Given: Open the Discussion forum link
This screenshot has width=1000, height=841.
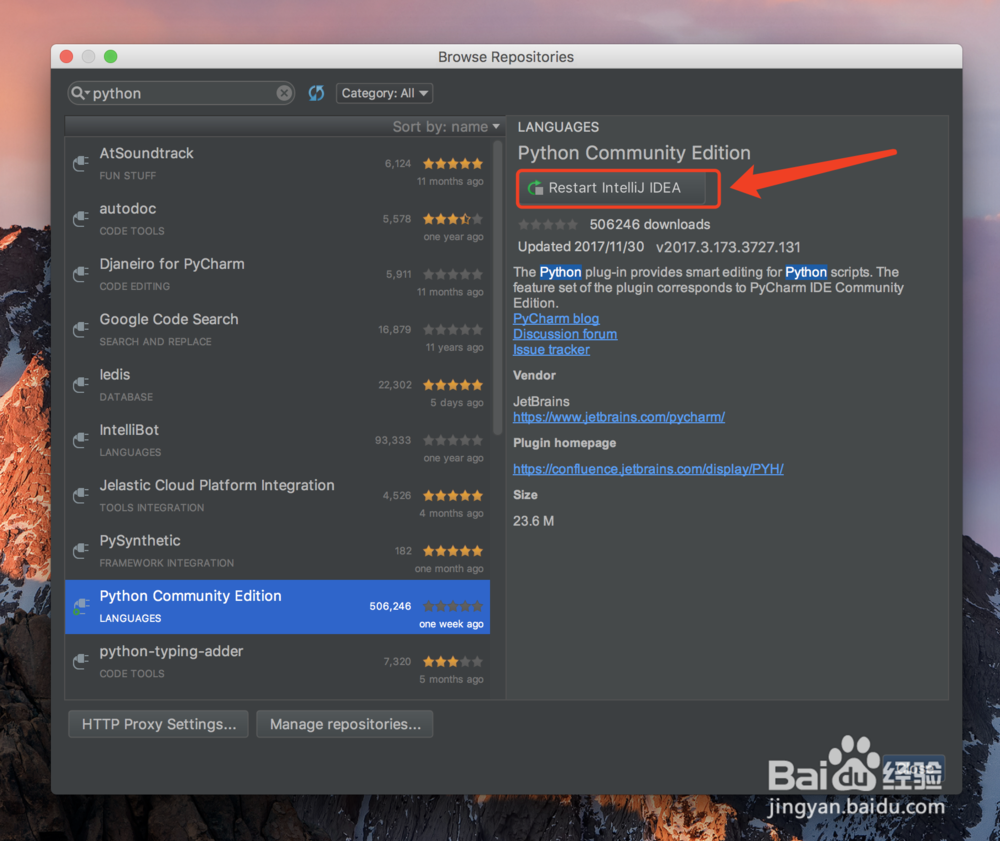Looking at the screenshot, I should [x=565, y=334].
